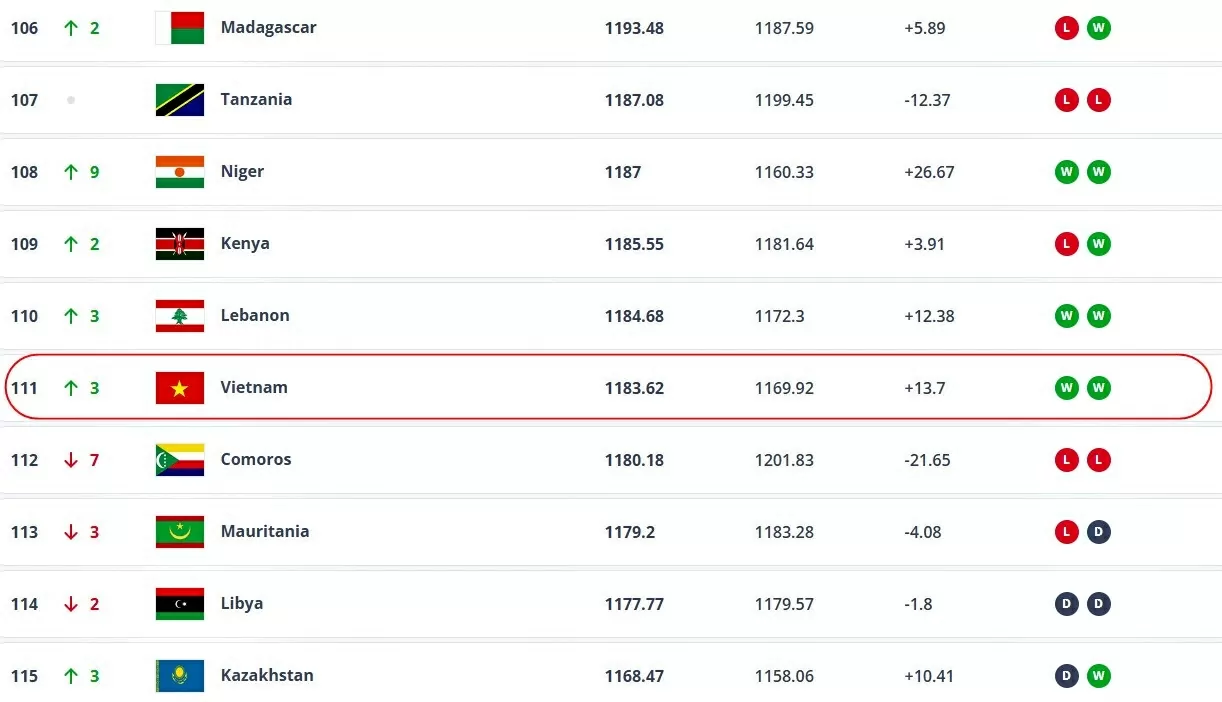The width and height of the screenshot is (1222, 702).
Task: Click the Vietnam flag icon
Action: point(180,388)
